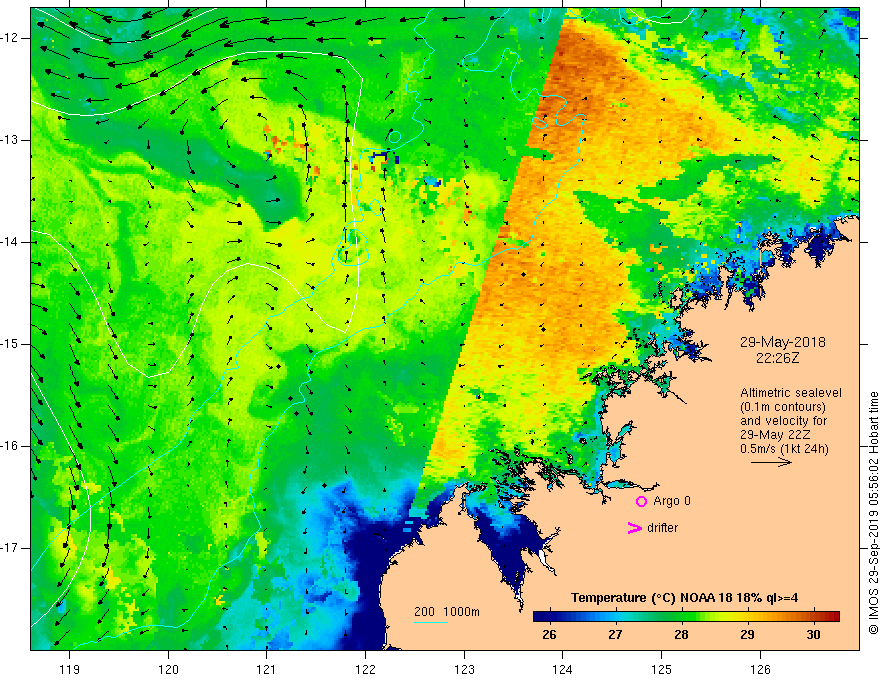Click the '29-May 22Z' legend line
The image size is (880, 680).
click(x=775, y=435)
